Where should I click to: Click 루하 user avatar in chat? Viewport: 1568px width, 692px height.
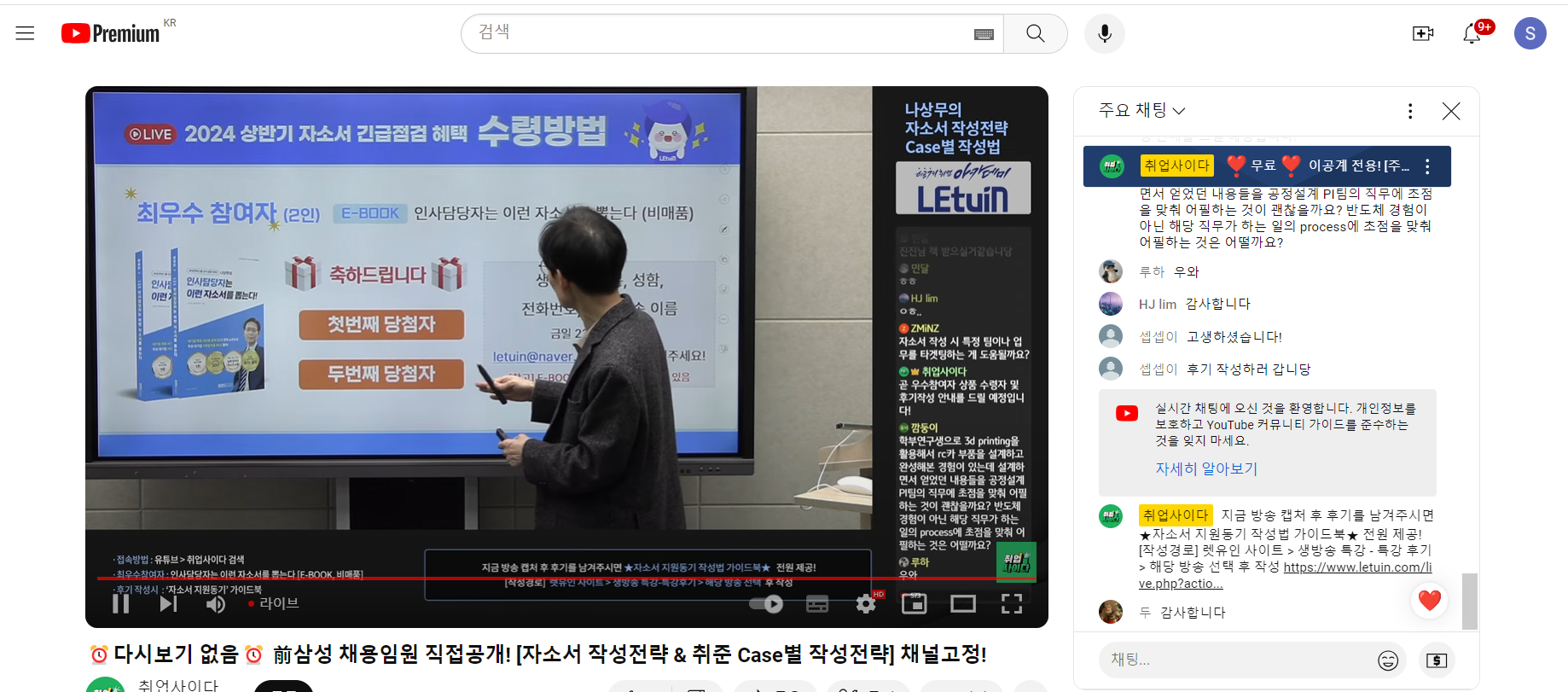[x=1111, y=271]
